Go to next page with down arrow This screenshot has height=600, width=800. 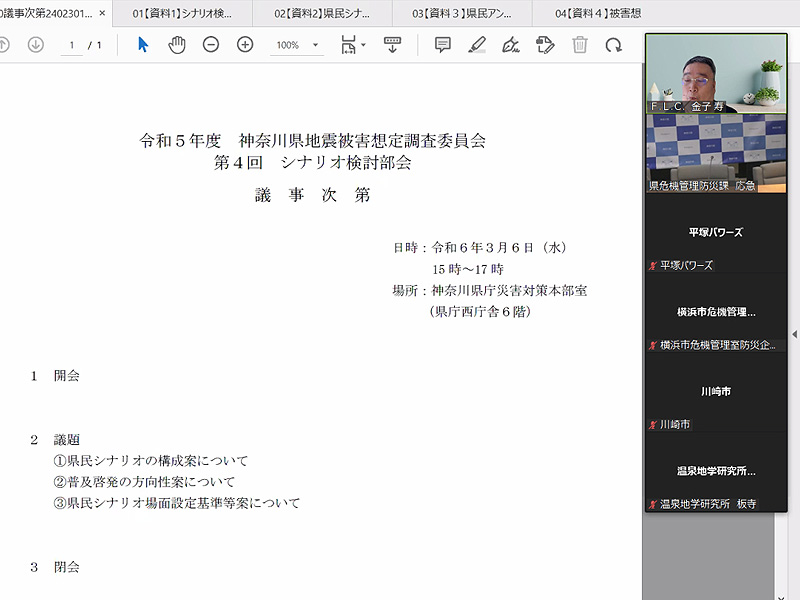[36, 45]
